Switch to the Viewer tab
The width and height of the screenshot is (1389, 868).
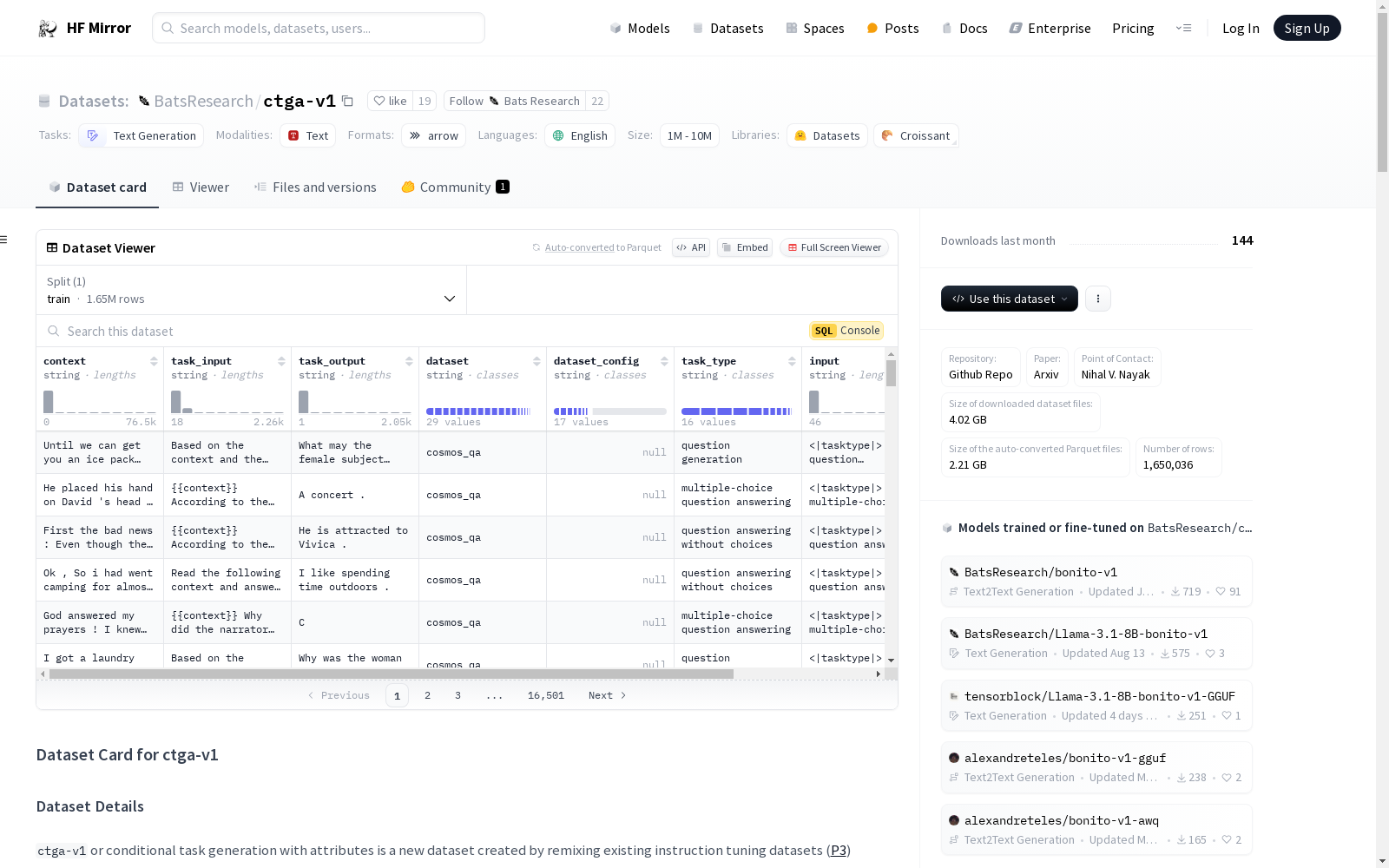(x=201, y=187)
